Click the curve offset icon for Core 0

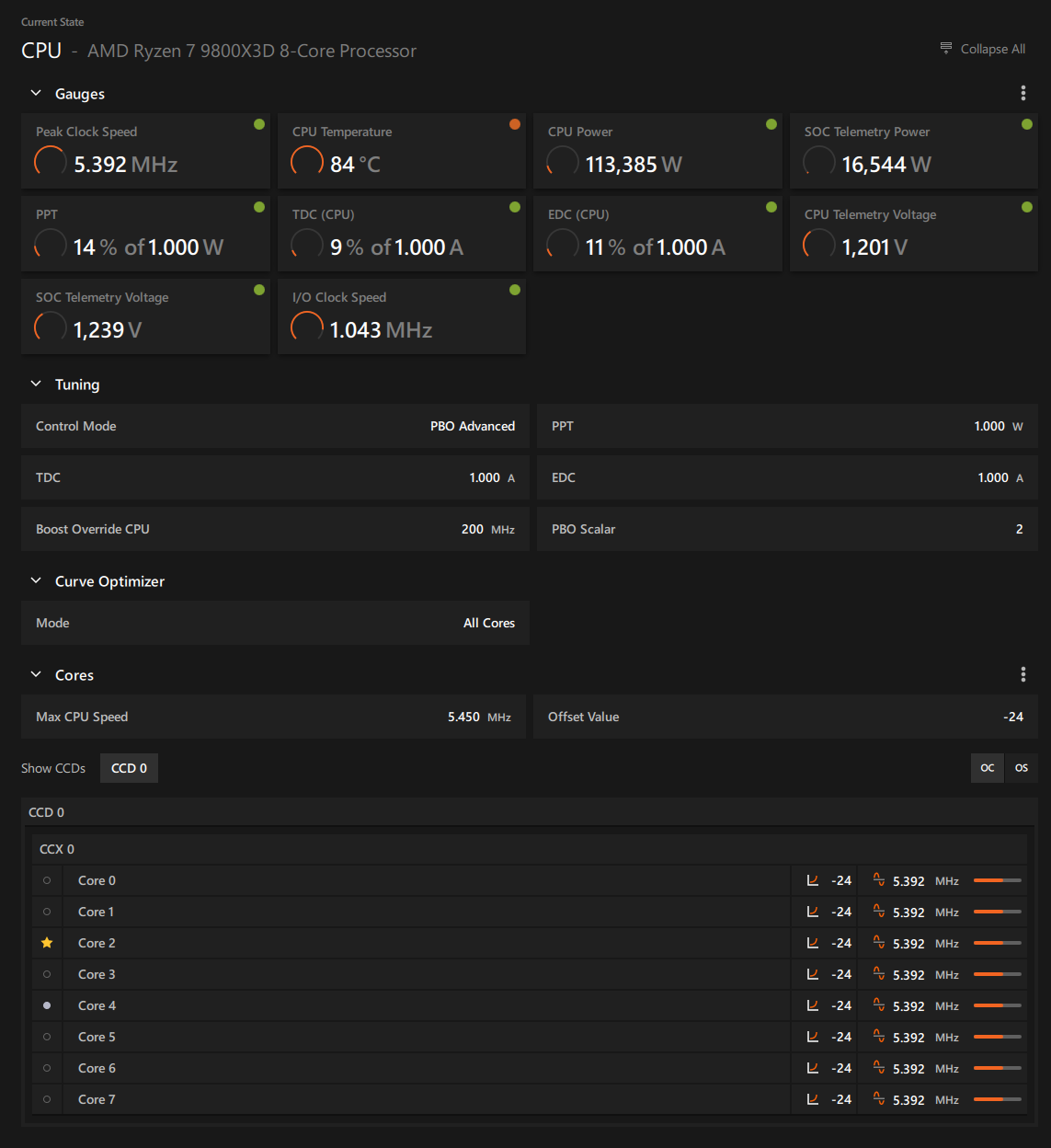pos(813,880)
